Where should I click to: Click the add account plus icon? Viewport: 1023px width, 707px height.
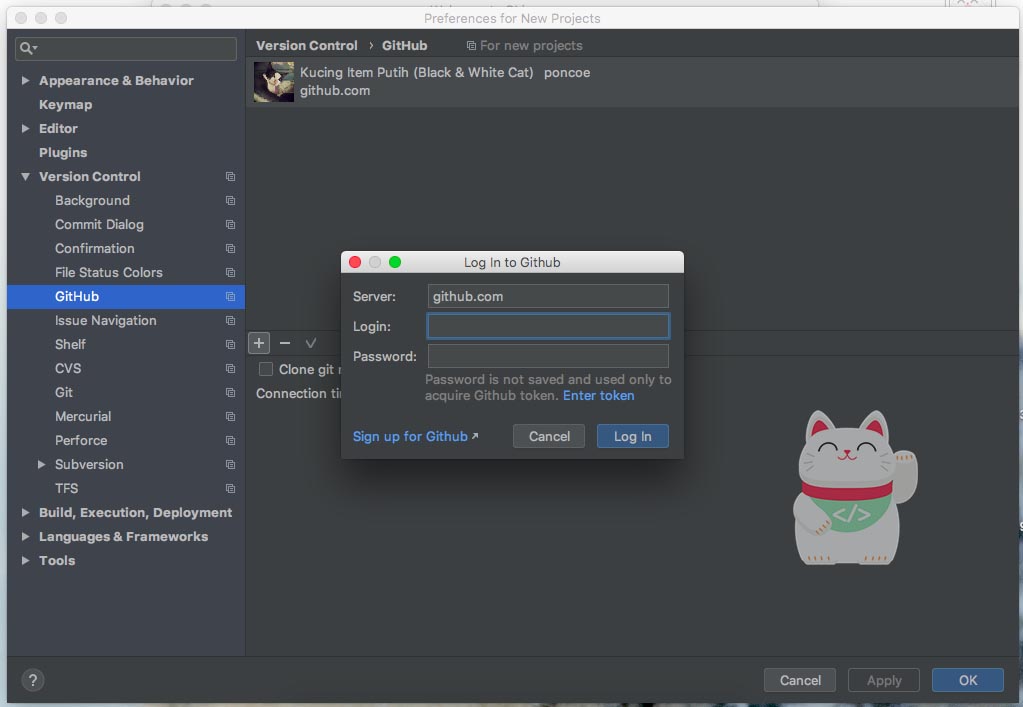259,343
